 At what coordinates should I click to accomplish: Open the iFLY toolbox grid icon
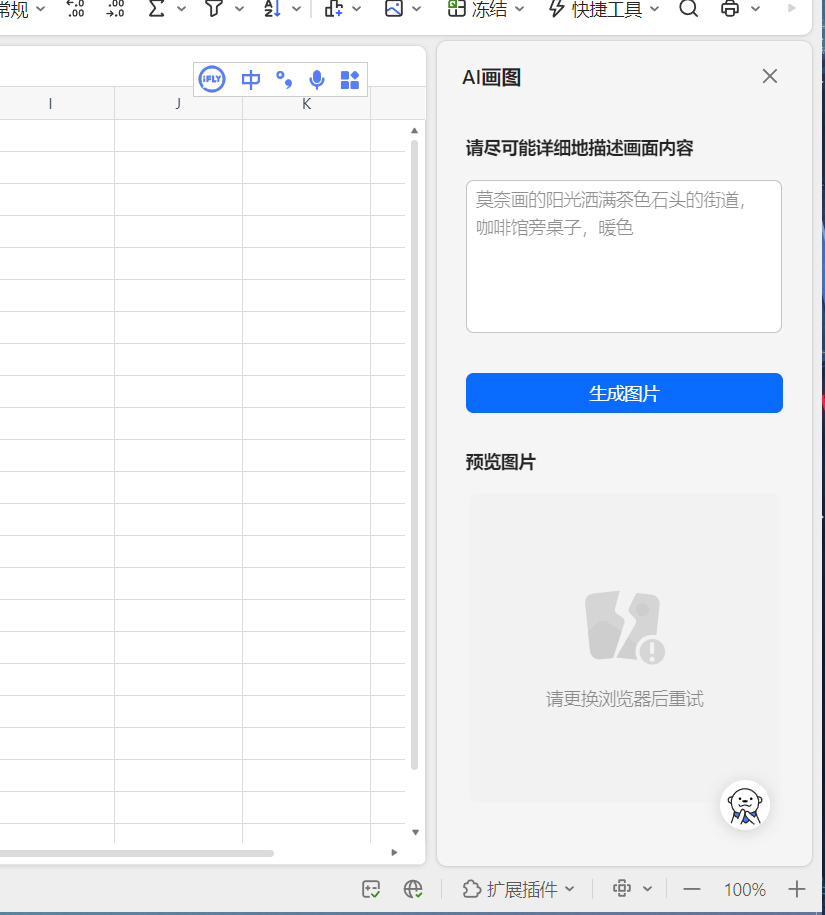tap(349, 79)
